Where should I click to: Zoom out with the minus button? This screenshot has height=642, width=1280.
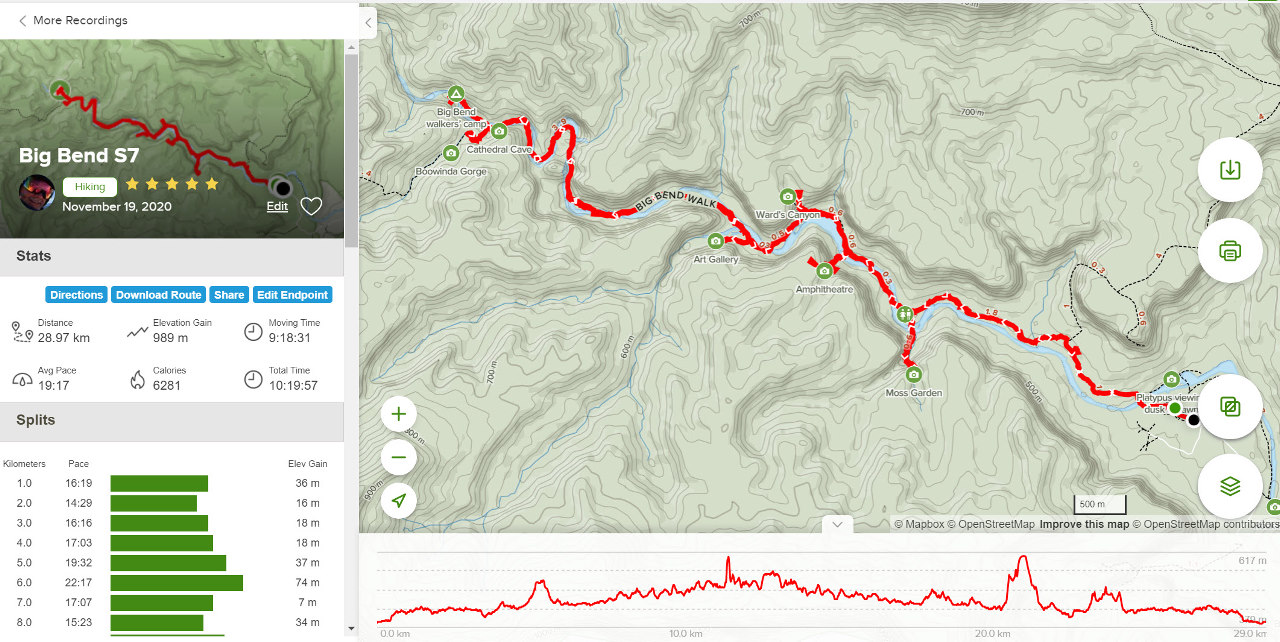tap(399, 458)
